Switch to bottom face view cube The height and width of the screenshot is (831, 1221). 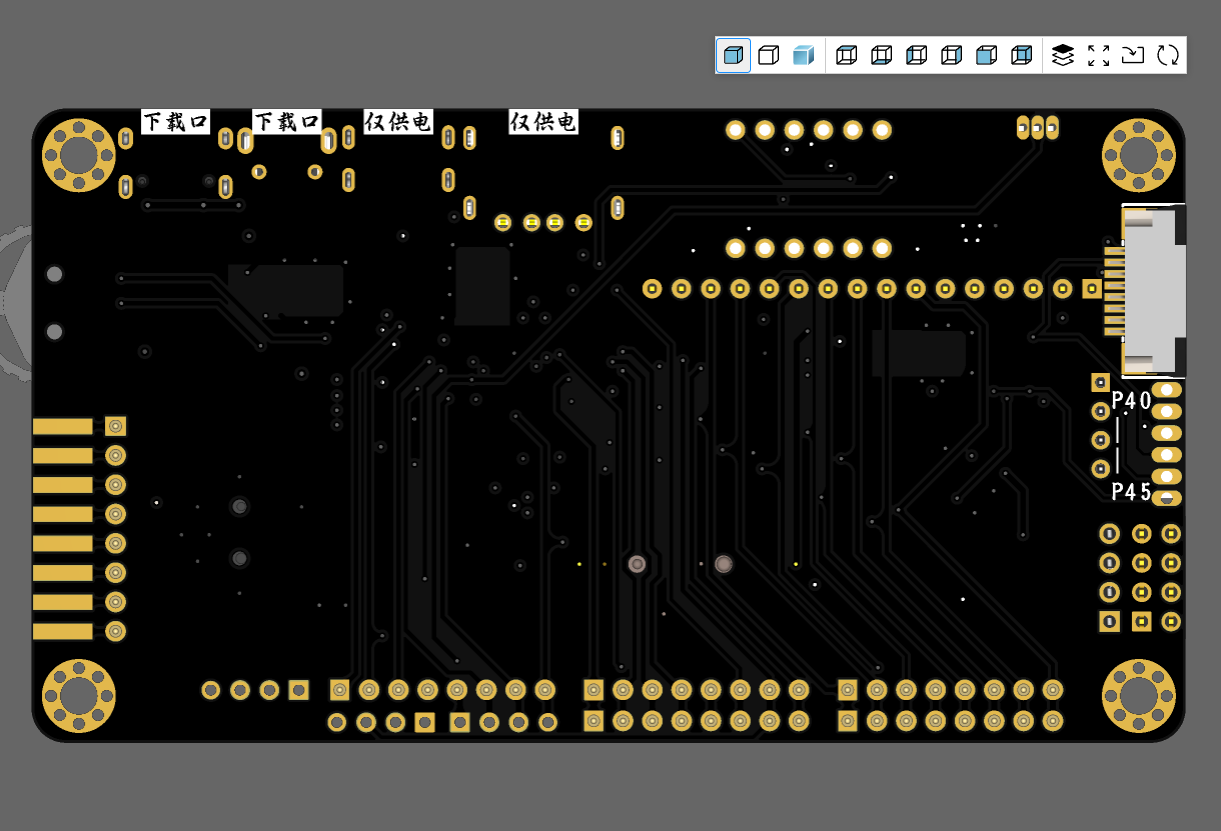click(x=881, y=55)
